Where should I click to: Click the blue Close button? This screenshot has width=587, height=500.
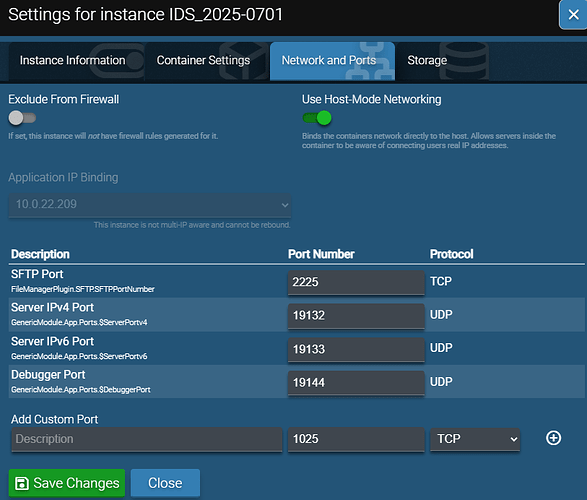(x=165, y=483)
